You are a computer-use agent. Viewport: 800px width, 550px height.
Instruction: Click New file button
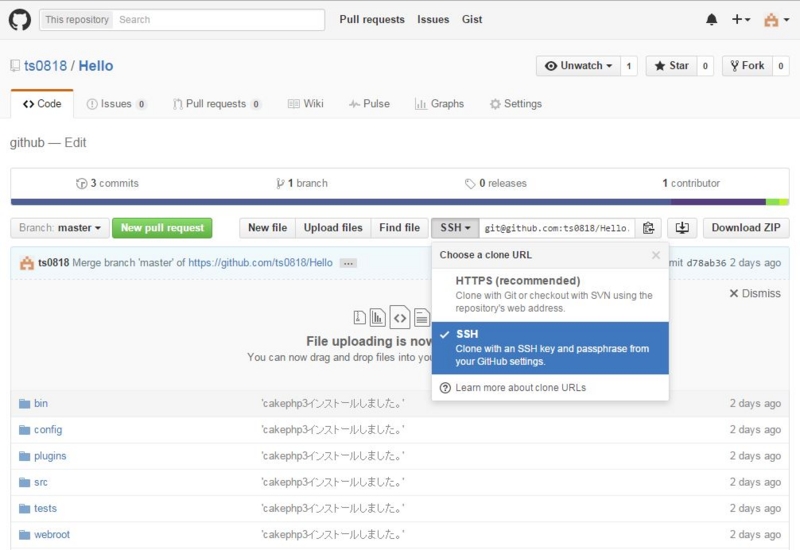click(267, 228)
